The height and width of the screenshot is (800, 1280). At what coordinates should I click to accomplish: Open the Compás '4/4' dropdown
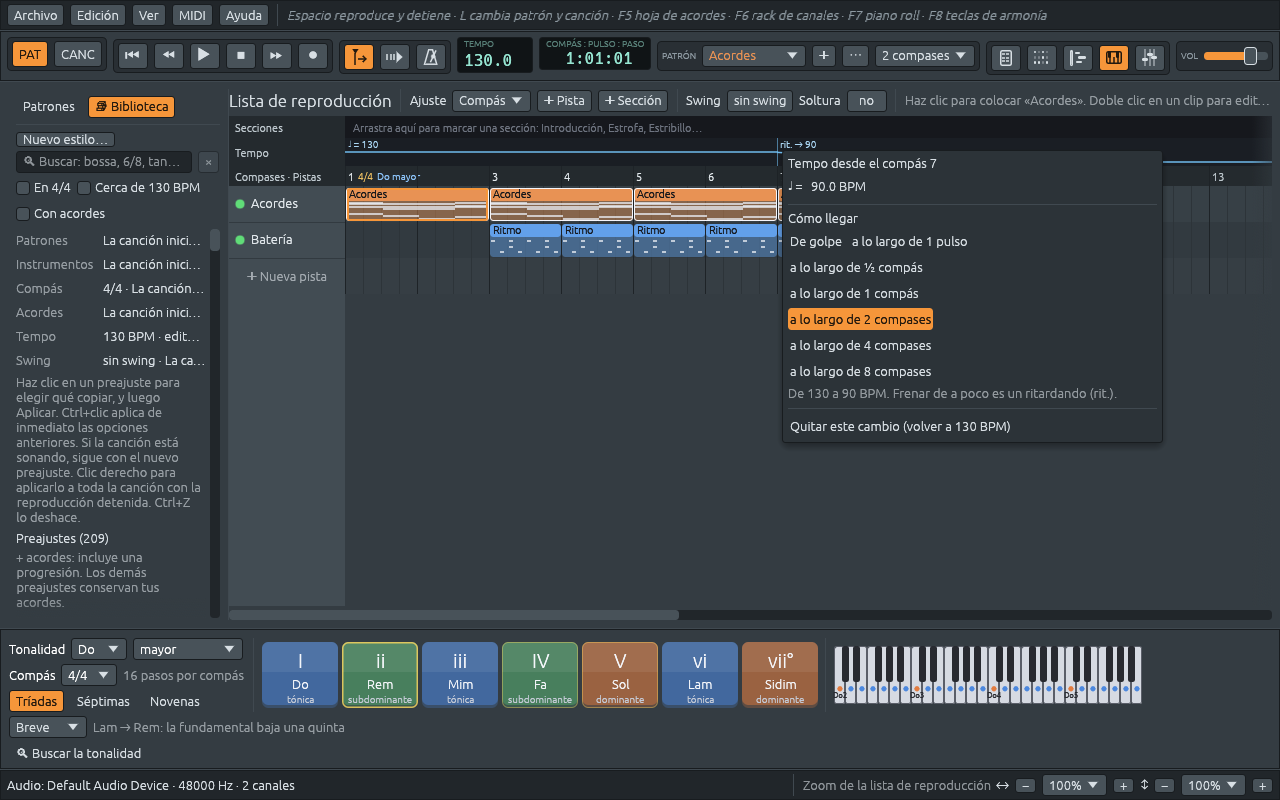point(89,676)
